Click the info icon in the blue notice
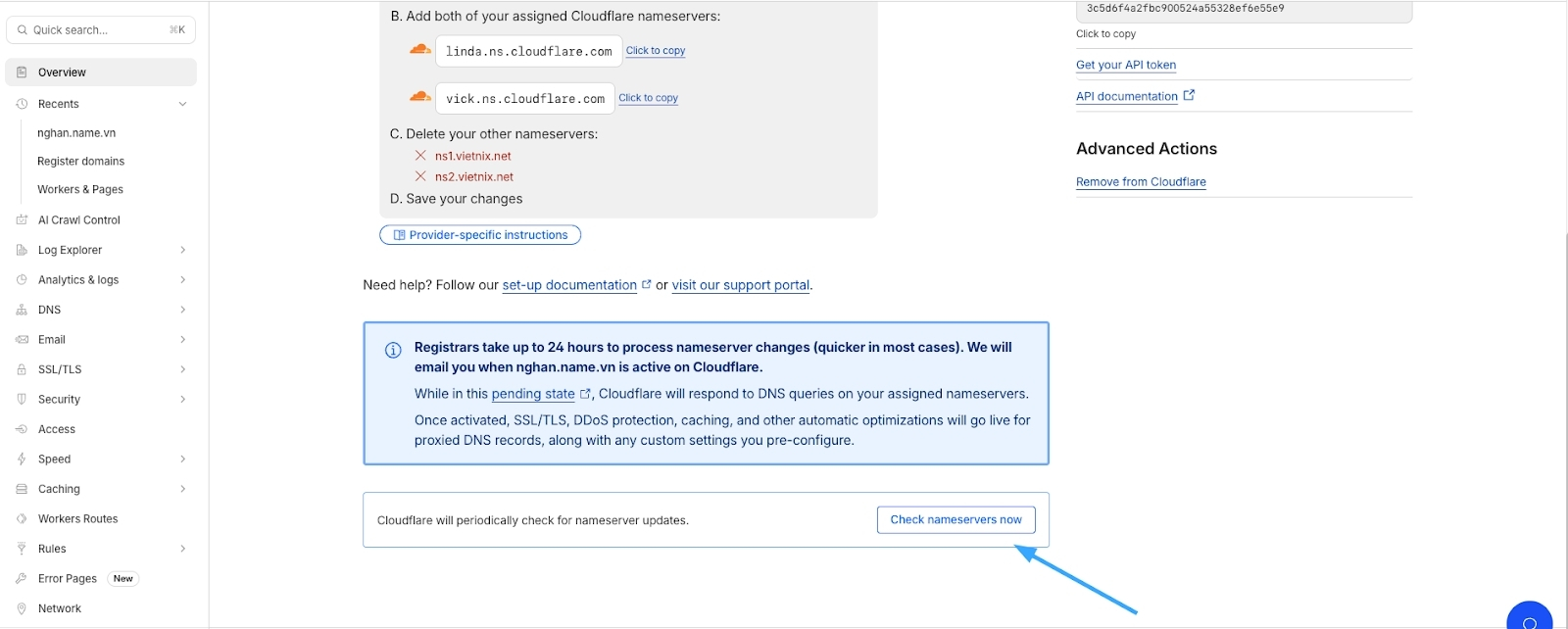Viewport: 1568px width, 629px height. [393, 350]
